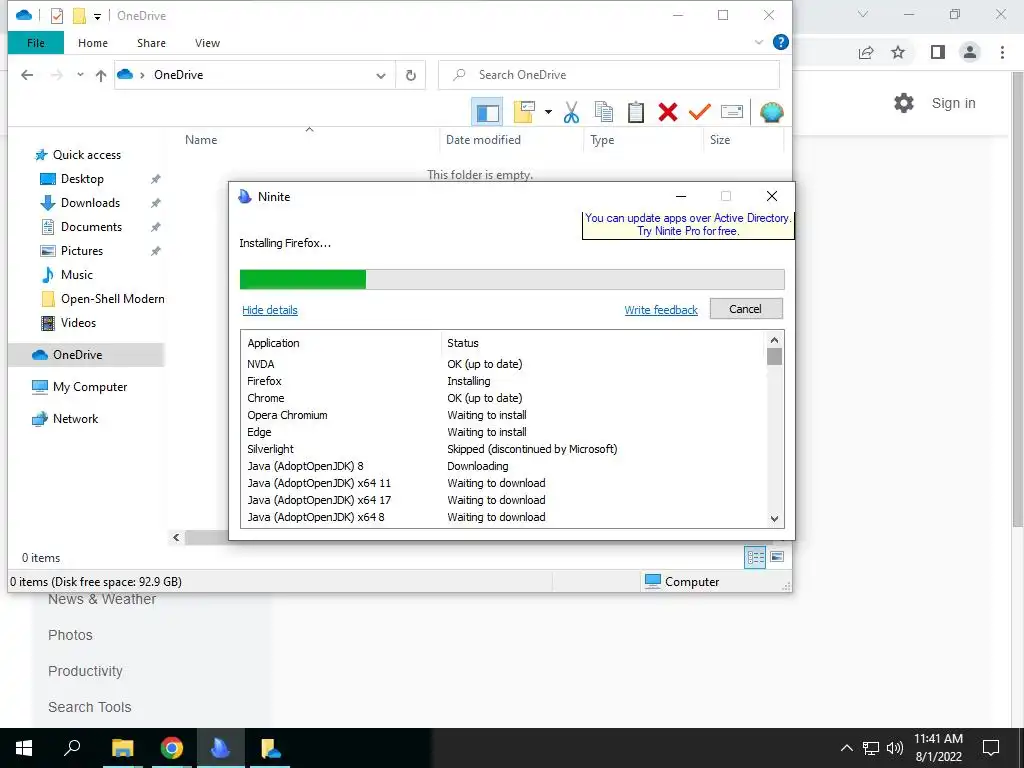Open Downloads in Quick access
1024x768 pixels.
pyautogui.click(x=90, y=203)
